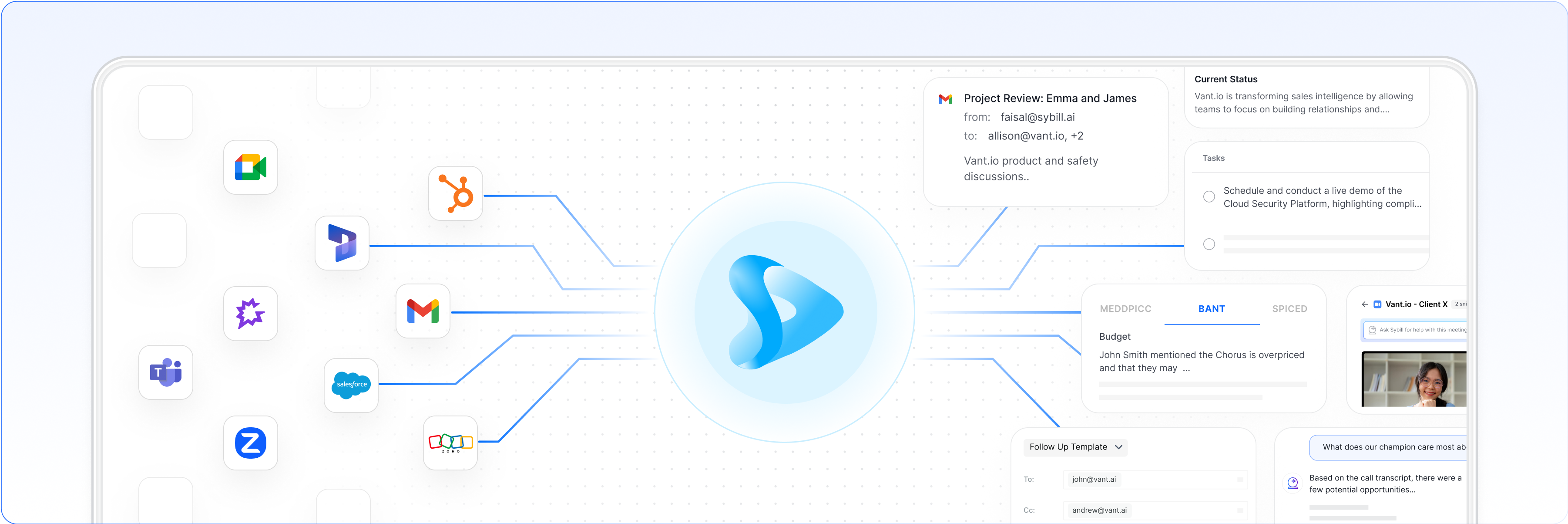Click the Budget heading in BANT card
The height and width of the screenshot is (524, 1568).
coord(1115,336)
